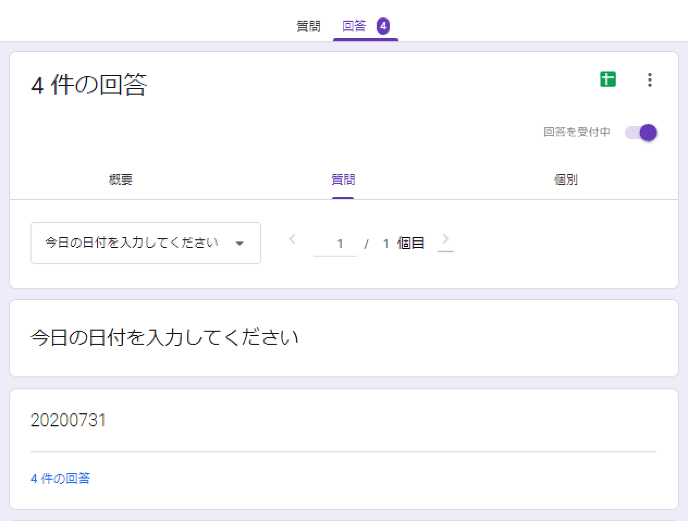The width and height of the screenshot is (688, 521).
Task: Select the top 回答 tab
Action: 355,26
